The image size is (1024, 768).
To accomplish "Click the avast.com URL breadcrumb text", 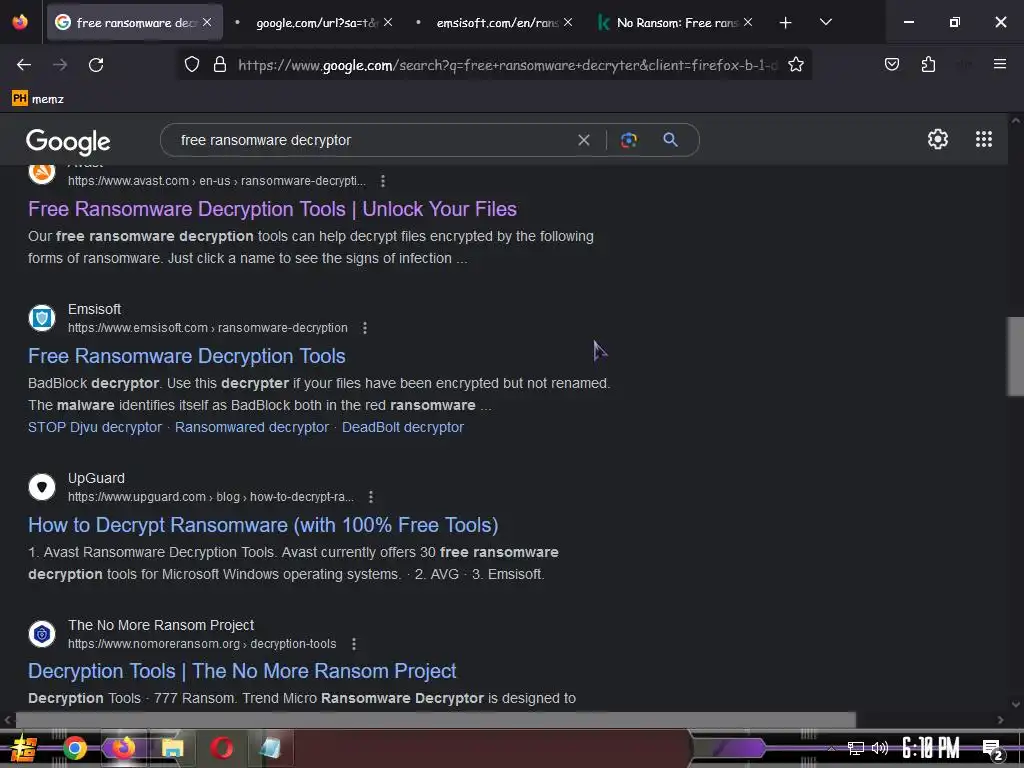I will click(x=217, y=181).
